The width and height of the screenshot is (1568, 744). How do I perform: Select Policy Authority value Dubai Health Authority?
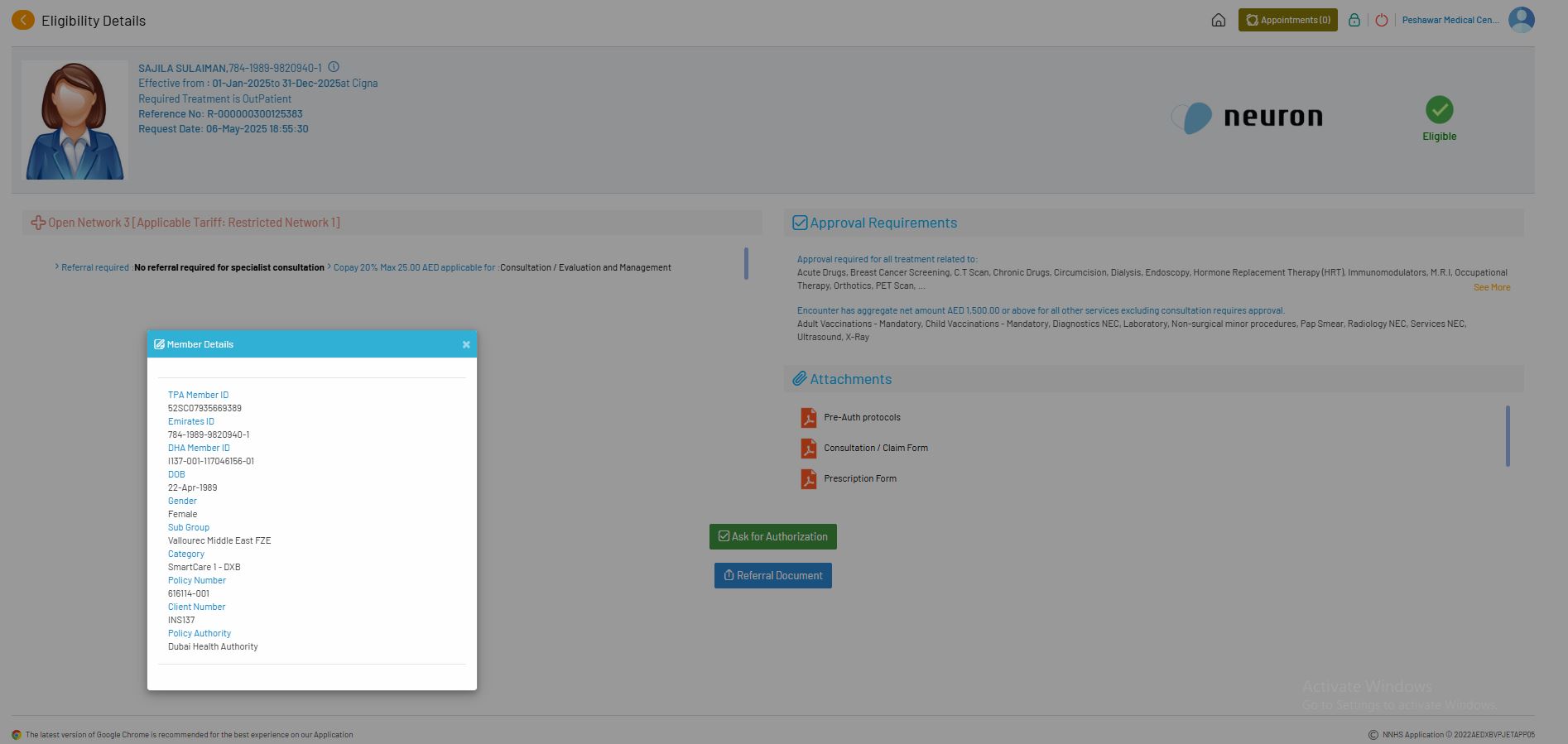point(213,646)
